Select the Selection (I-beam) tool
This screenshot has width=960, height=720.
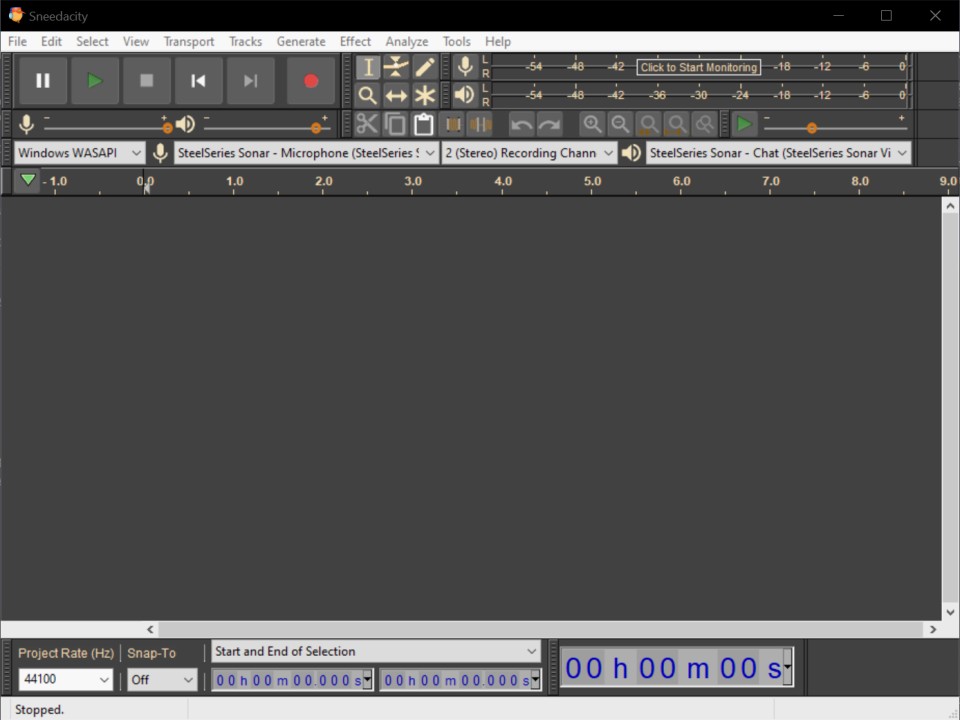[x=368, y=67]
